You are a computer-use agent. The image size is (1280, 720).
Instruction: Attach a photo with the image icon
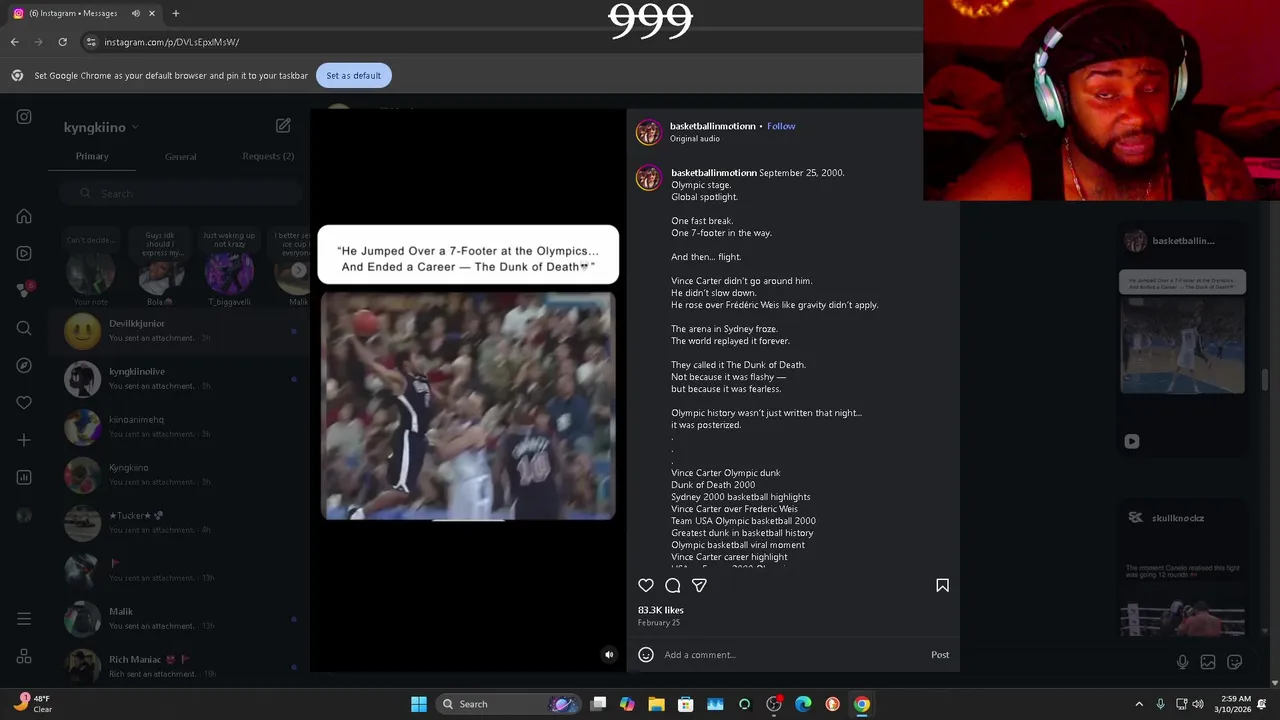point(1208,662)
